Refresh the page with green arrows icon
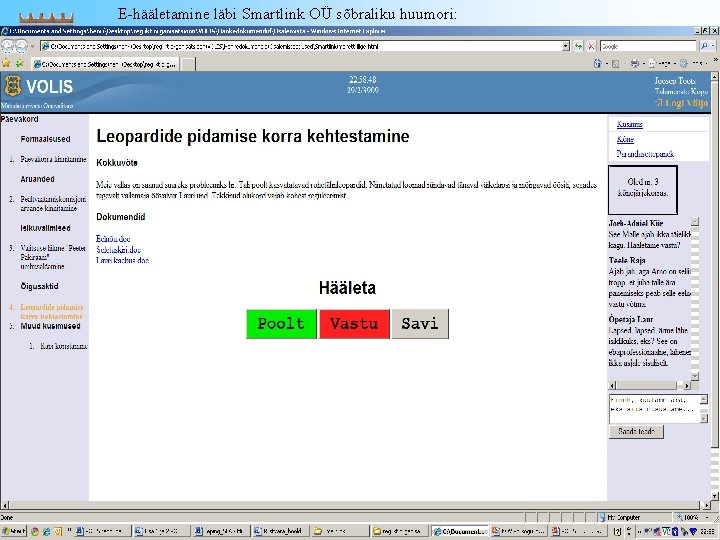This screenshot has width=720, height=540. [578, 46]
